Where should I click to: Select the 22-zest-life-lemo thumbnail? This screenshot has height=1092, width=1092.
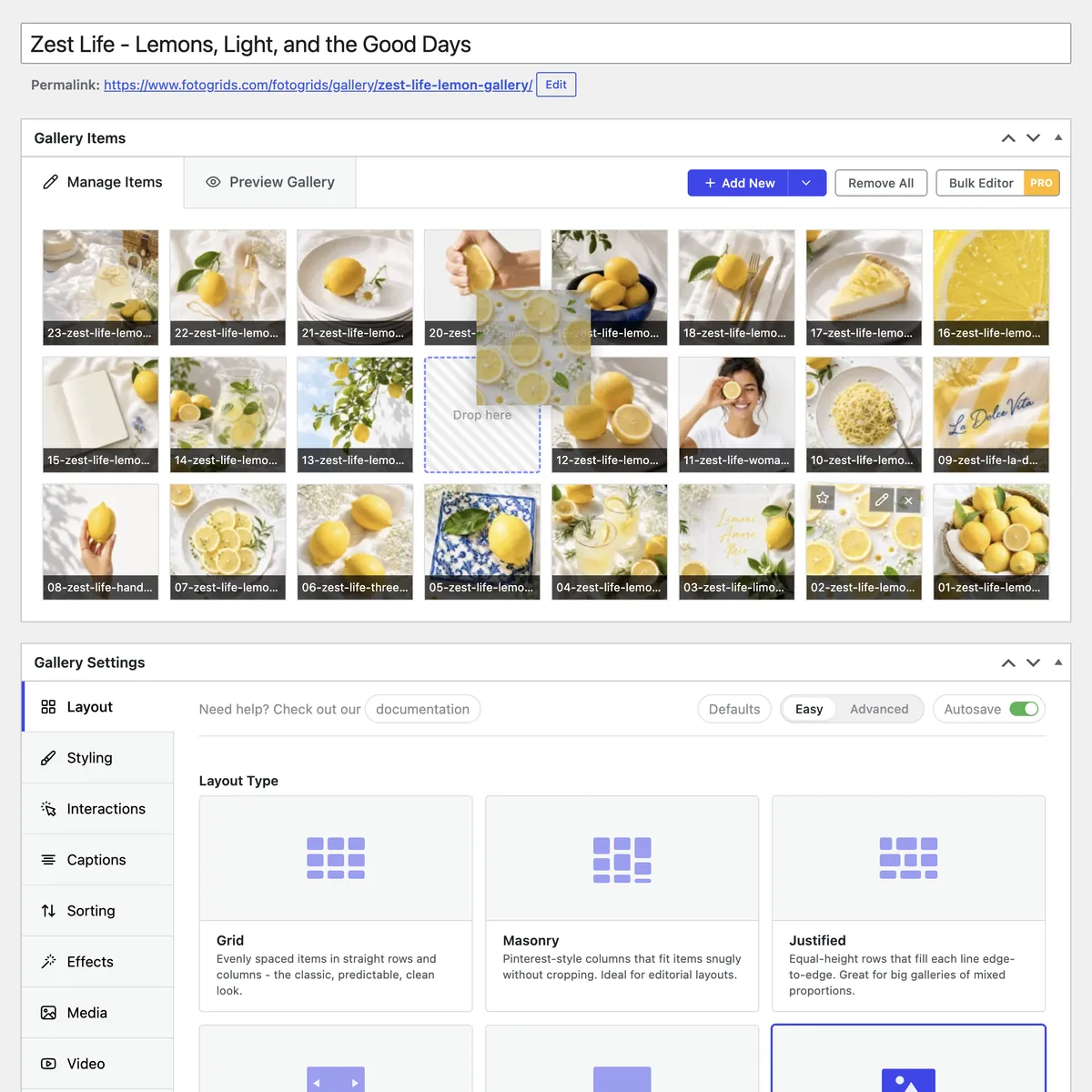[227, 288]
